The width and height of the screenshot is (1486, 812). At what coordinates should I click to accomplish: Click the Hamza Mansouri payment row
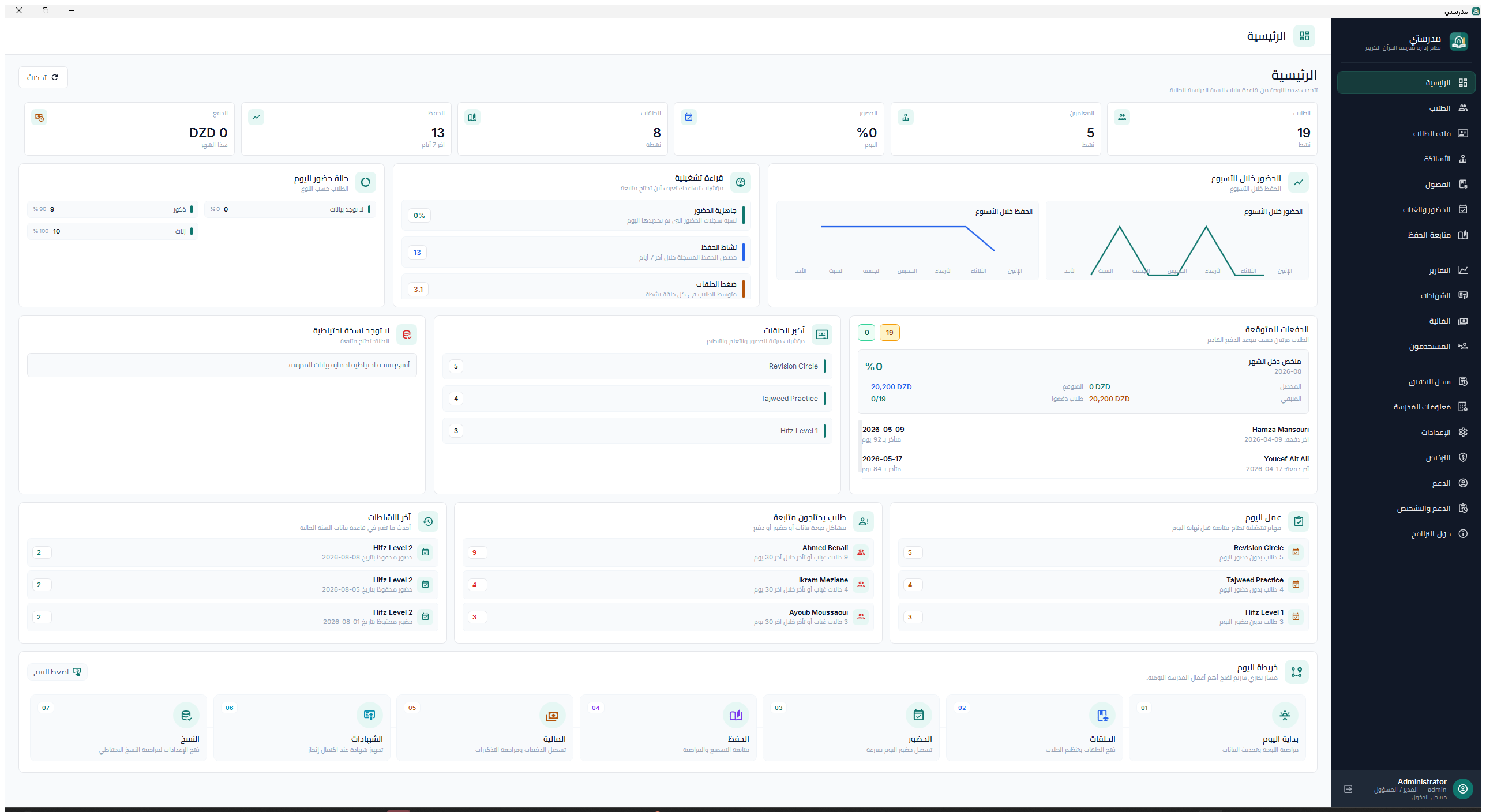[1085, 434]
